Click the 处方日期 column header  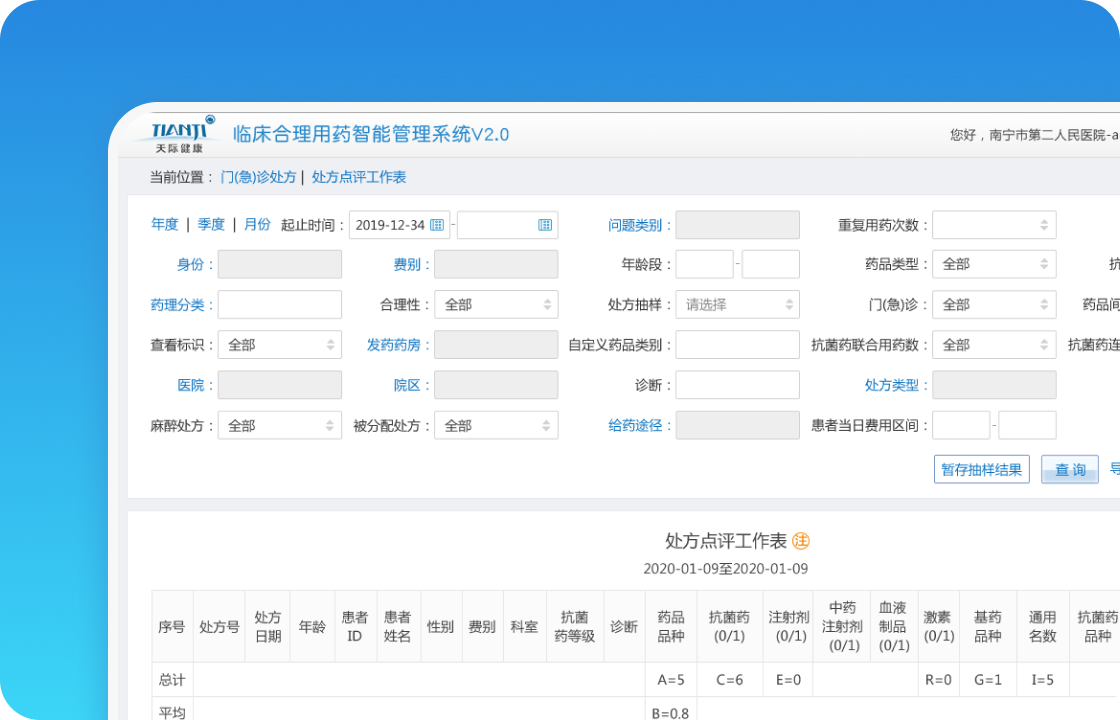click(x=268, y=626)
